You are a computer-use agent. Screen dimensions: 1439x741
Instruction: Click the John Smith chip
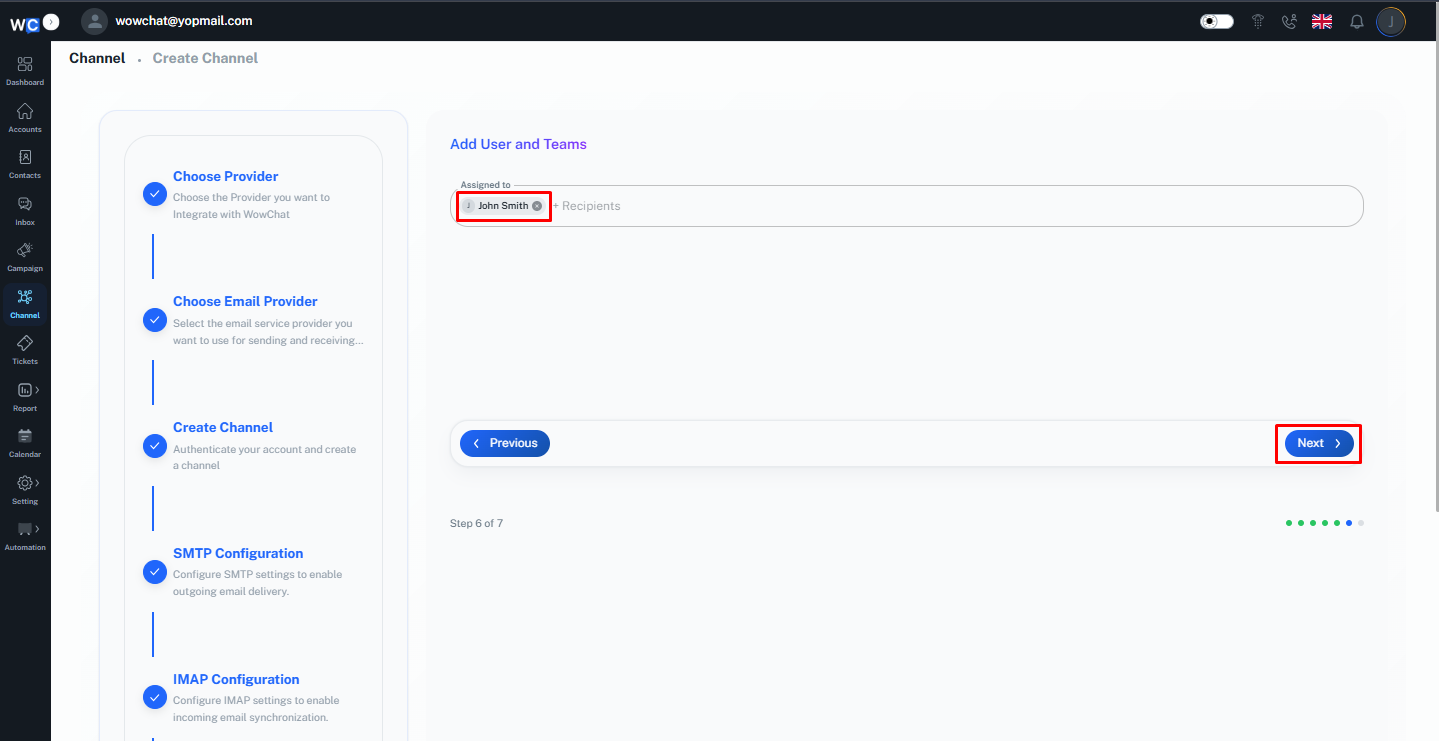pyautogui.click(x=503, y=206)
